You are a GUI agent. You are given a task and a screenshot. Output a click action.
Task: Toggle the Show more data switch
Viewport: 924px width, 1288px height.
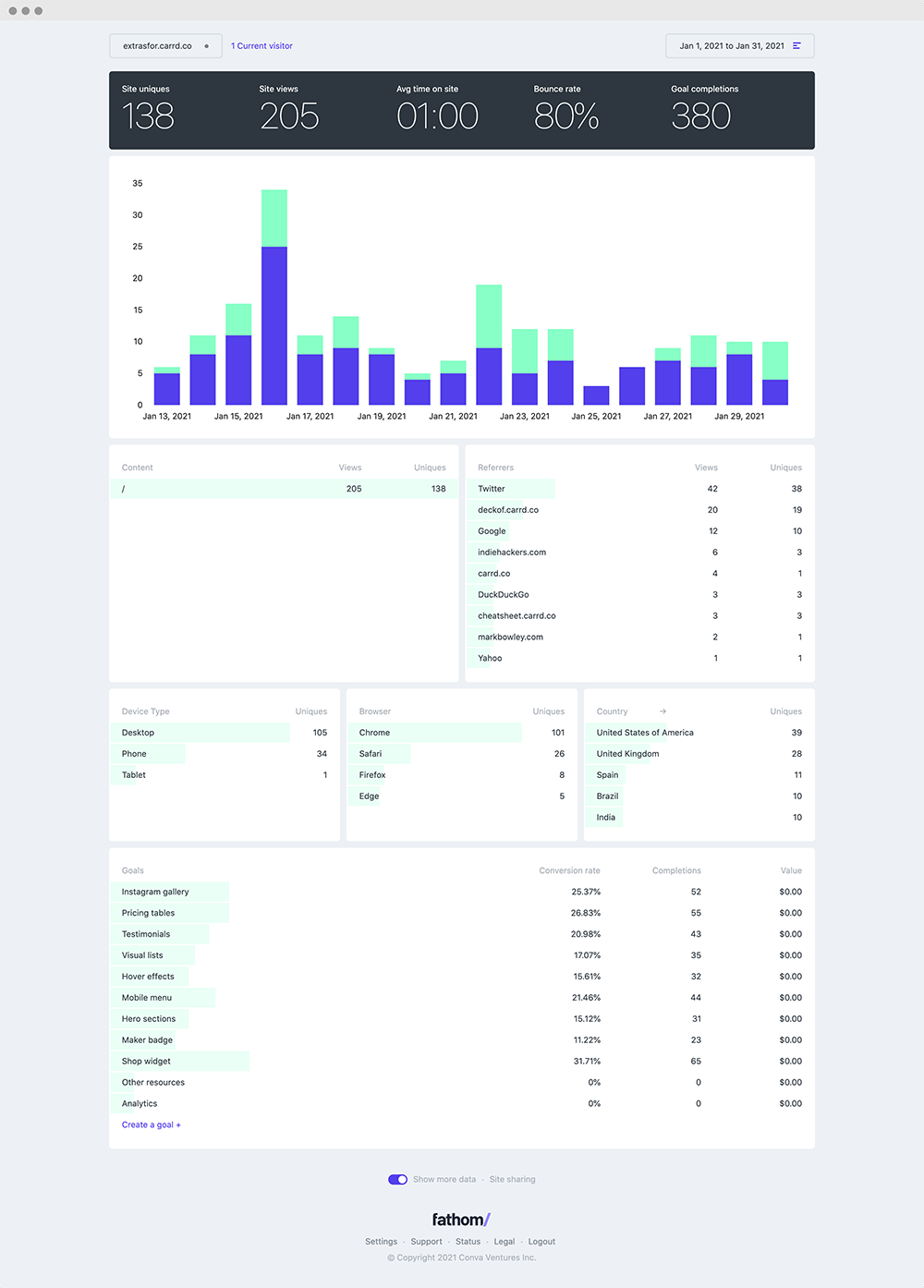point(397,1179)
